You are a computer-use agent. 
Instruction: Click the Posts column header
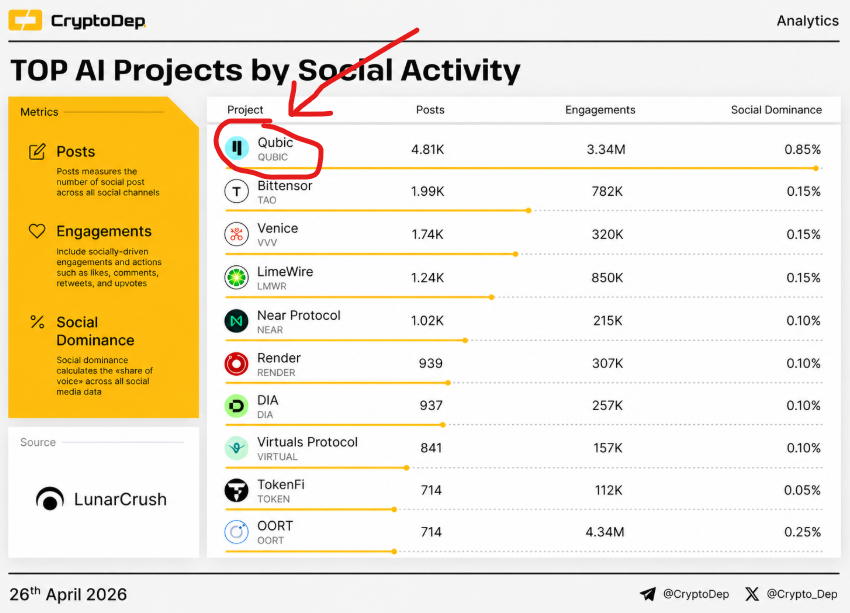[430, 110]
